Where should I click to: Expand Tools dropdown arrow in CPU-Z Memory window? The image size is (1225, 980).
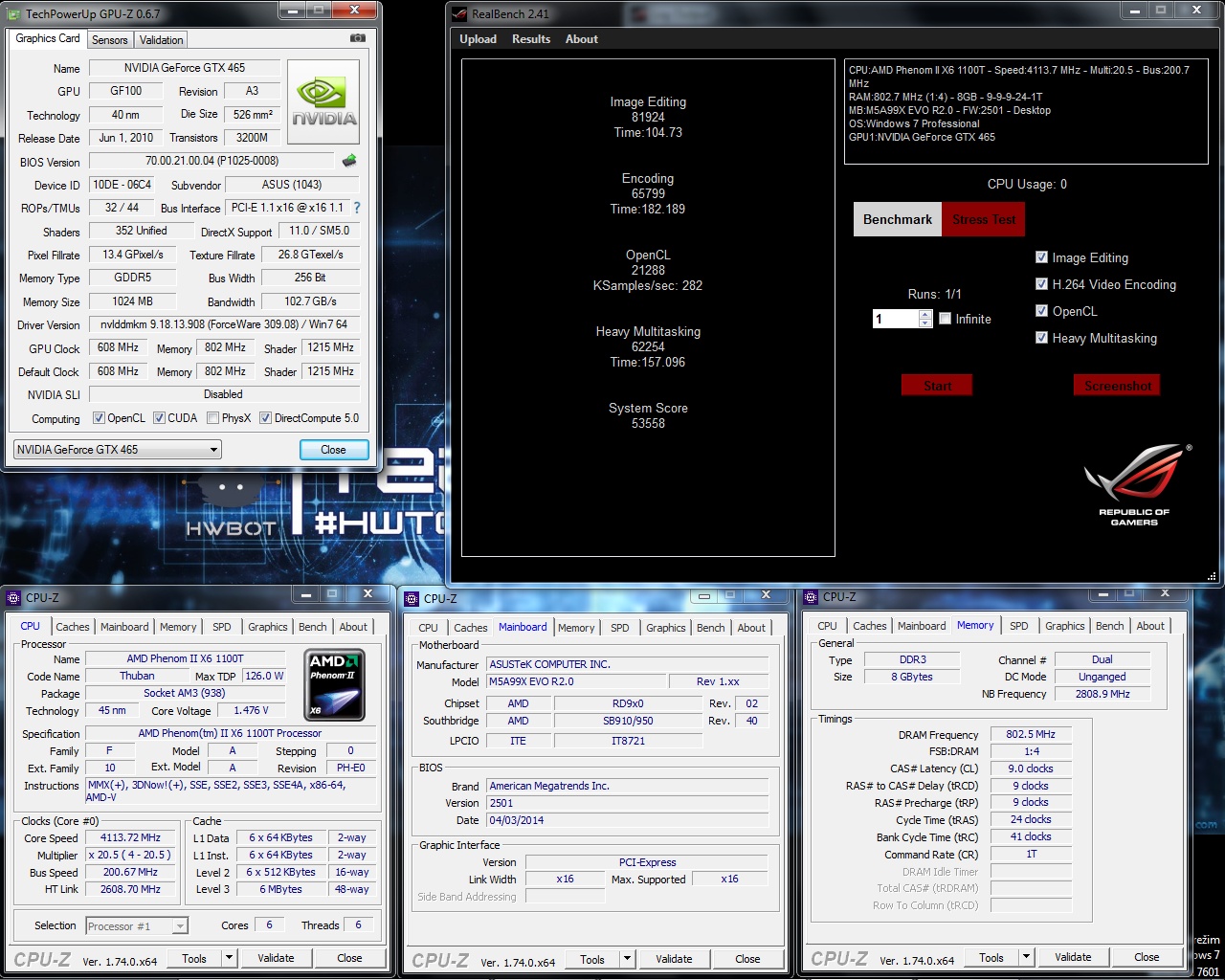1026,956
